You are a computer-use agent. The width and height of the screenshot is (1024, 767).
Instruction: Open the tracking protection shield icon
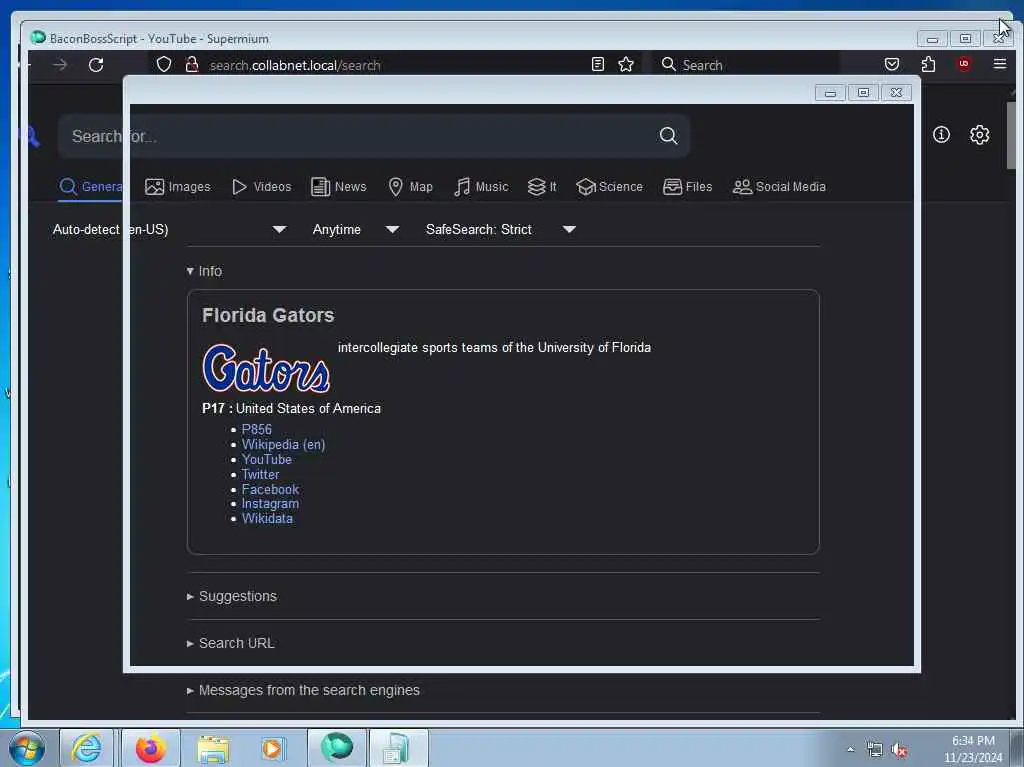pyautogui.click(x=164, y=65)
